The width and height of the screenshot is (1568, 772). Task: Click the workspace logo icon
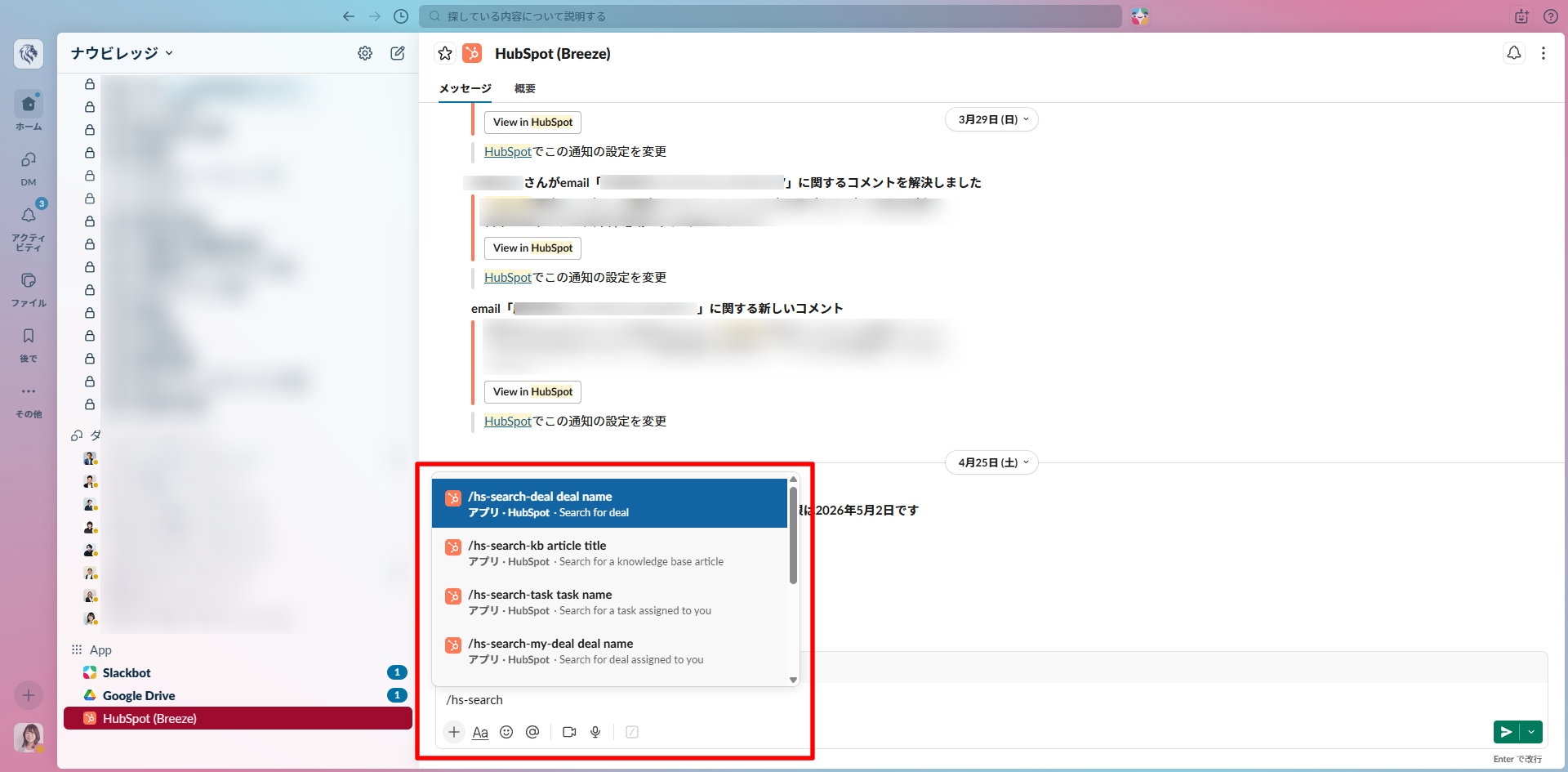[29, 54]
